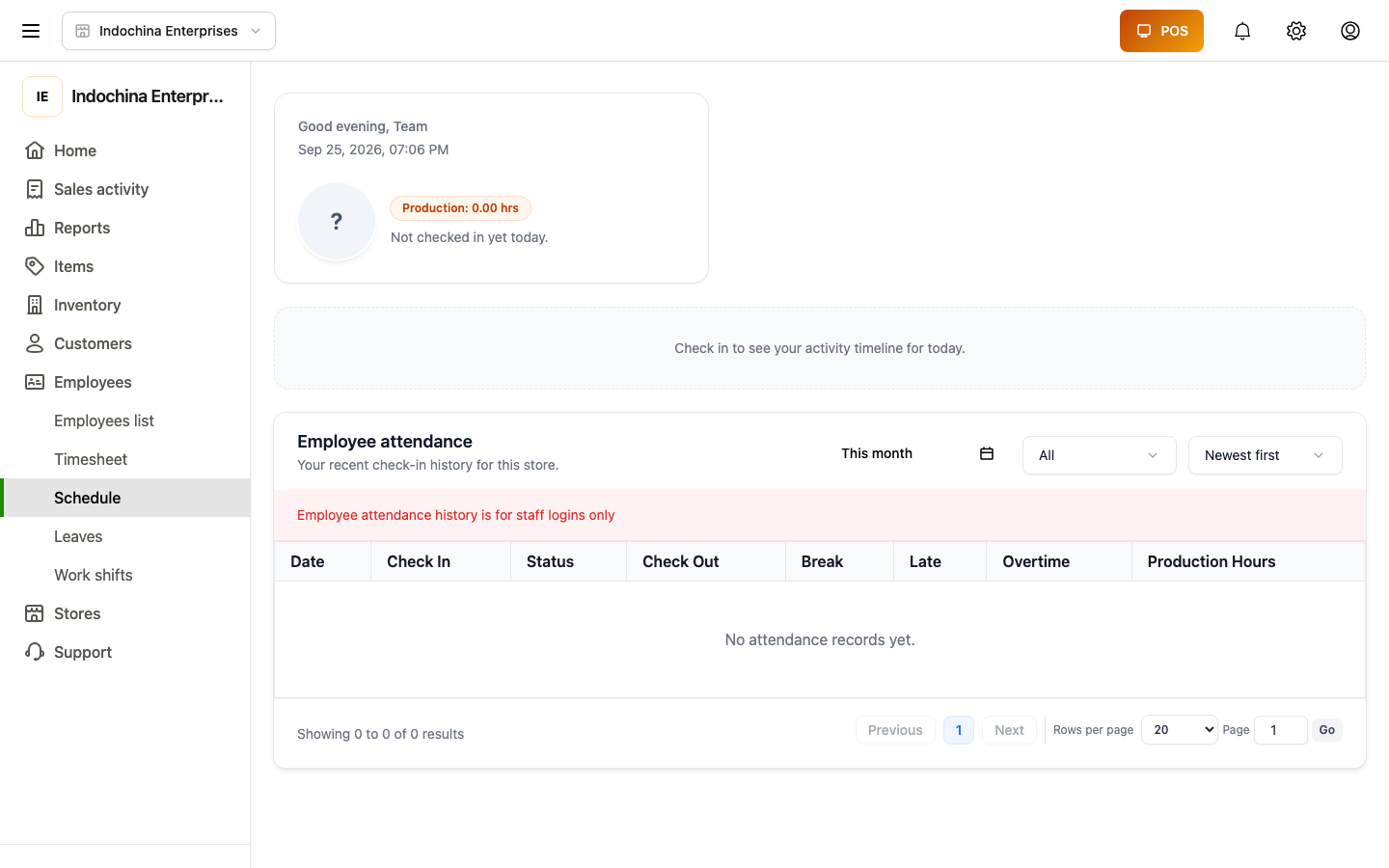The image size is (1389, 868).
Task: Click the IE store avatar logo
Action: pos(42,96)
